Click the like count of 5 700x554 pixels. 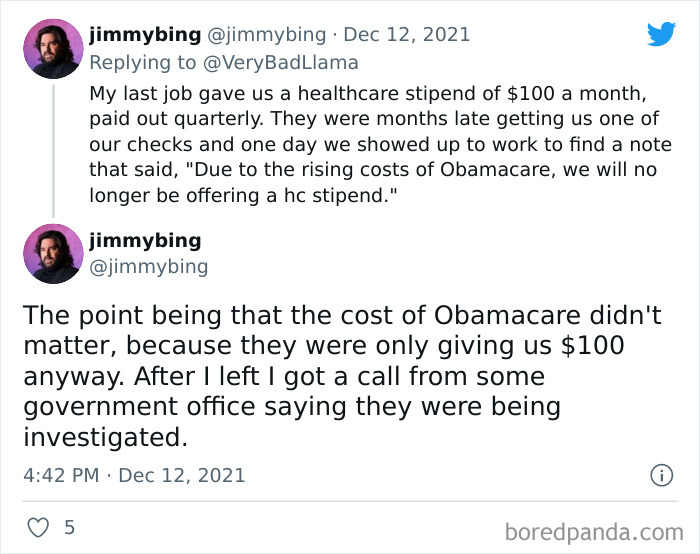[x=69, y=527]
